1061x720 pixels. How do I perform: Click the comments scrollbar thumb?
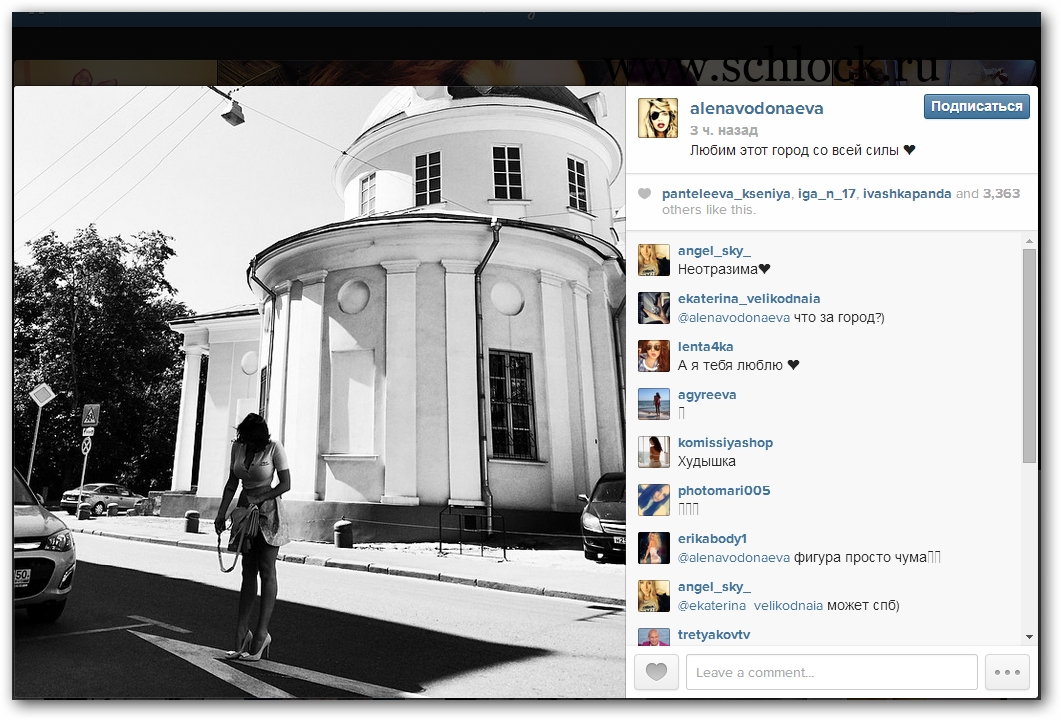(x=1029, y=355)
